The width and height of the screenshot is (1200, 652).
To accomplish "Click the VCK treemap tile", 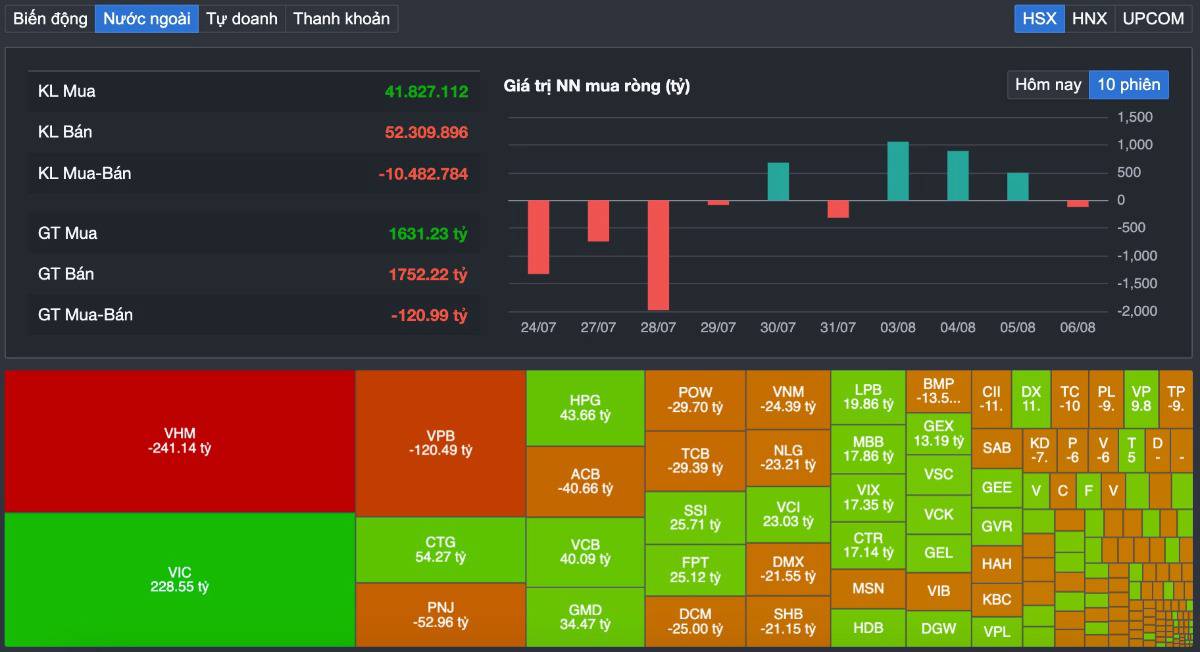I will (938, 514).
